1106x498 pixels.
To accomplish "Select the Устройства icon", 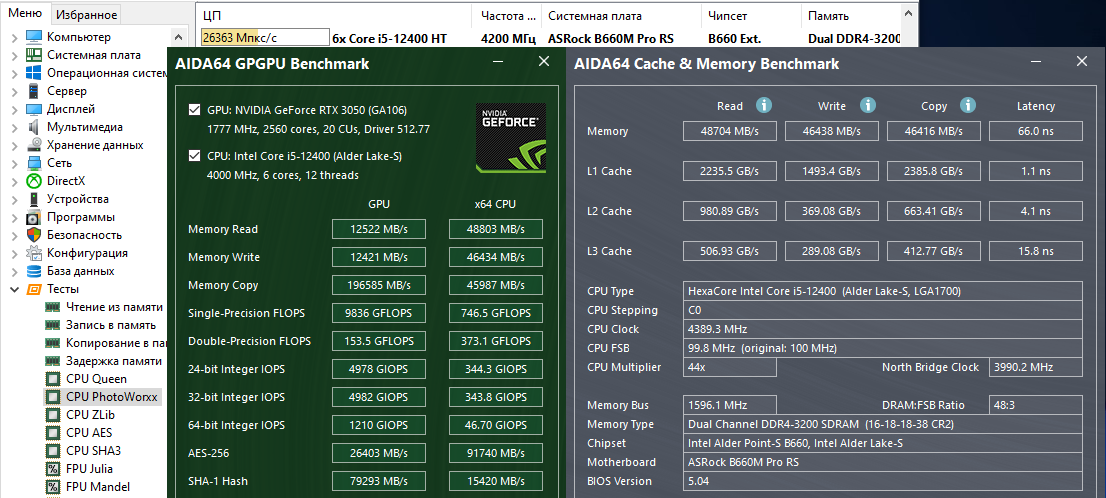I will point(33,199).
